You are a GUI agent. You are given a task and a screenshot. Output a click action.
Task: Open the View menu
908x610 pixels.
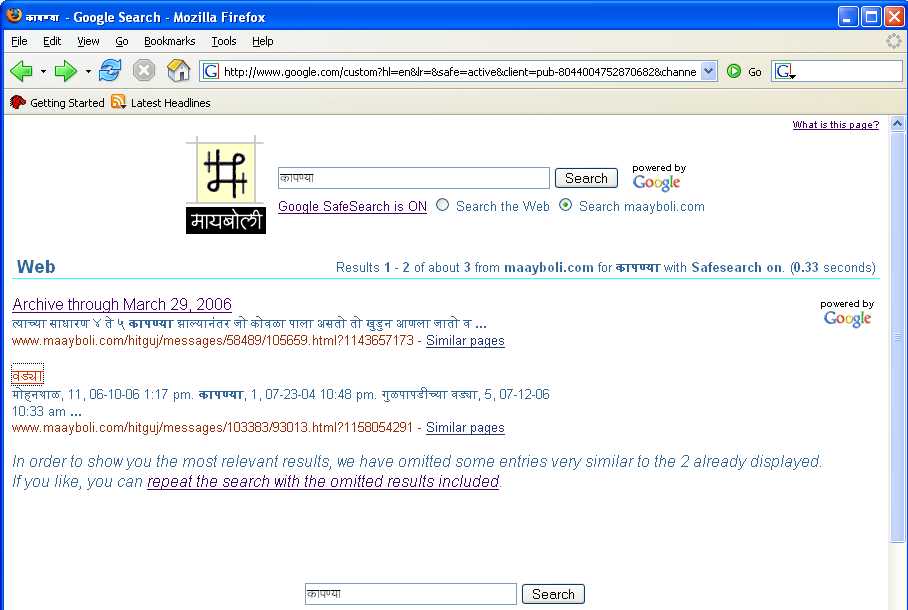(88, 41)
